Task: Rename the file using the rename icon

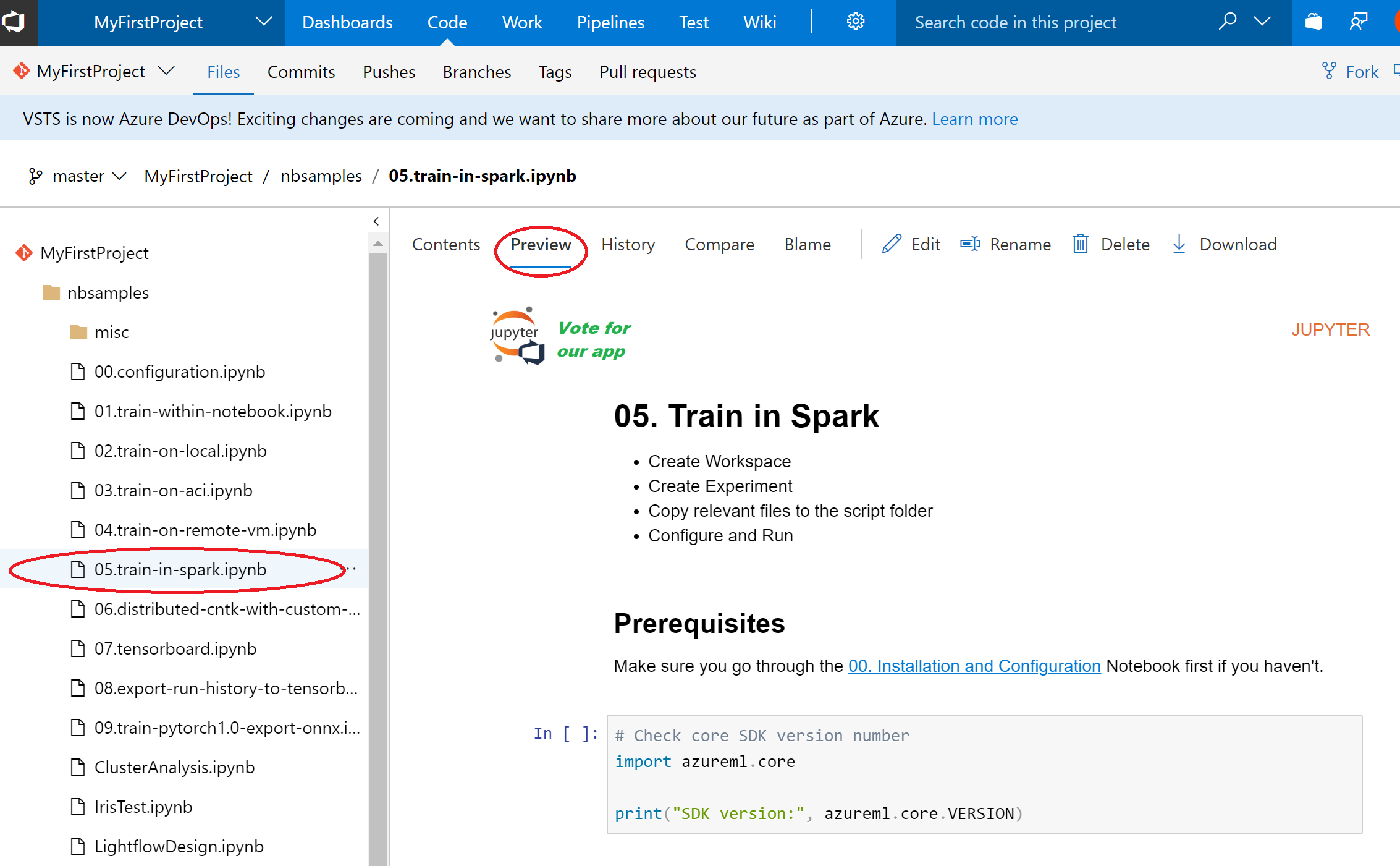Action: pyautogui.click(x=970, y=244)
